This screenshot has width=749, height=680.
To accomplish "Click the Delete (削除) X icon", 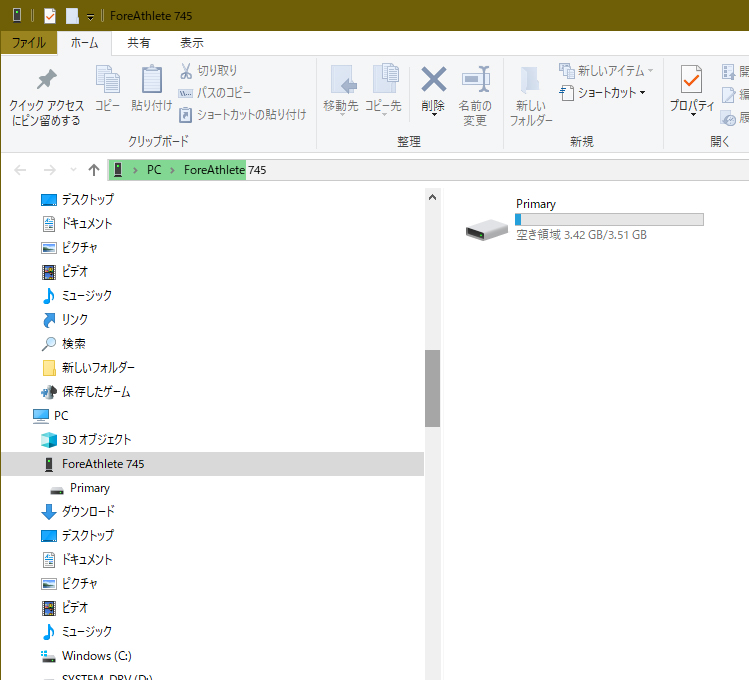I will [433, 79].
